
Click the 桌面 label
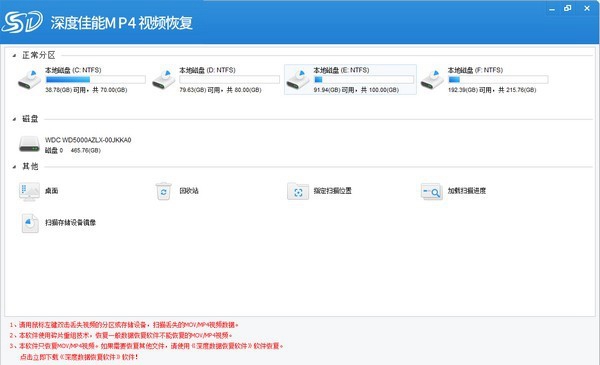pos(52,191)
